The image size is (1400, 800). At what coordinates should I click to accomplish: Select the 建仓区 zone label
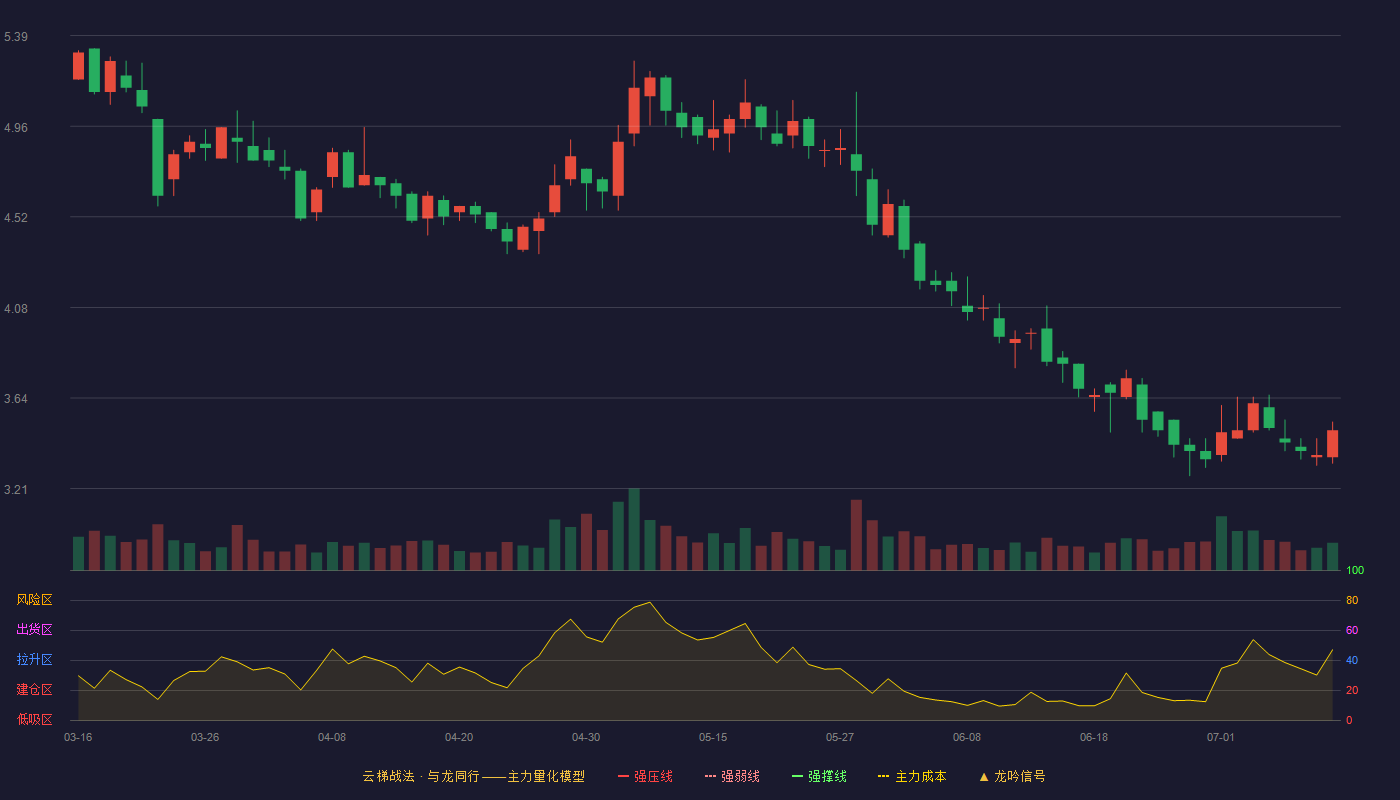(x=34, y=690)
